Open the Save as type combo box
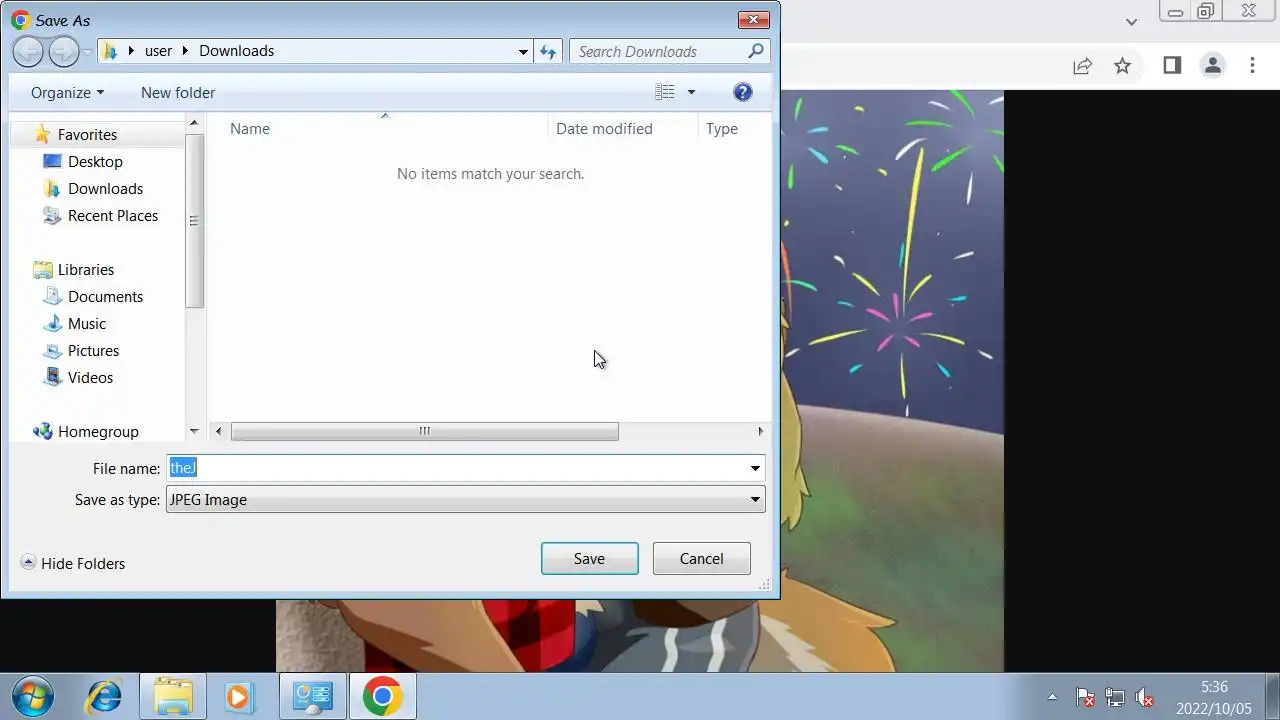The height and width of the screenshot is (720, 1280). pos(466,499)
